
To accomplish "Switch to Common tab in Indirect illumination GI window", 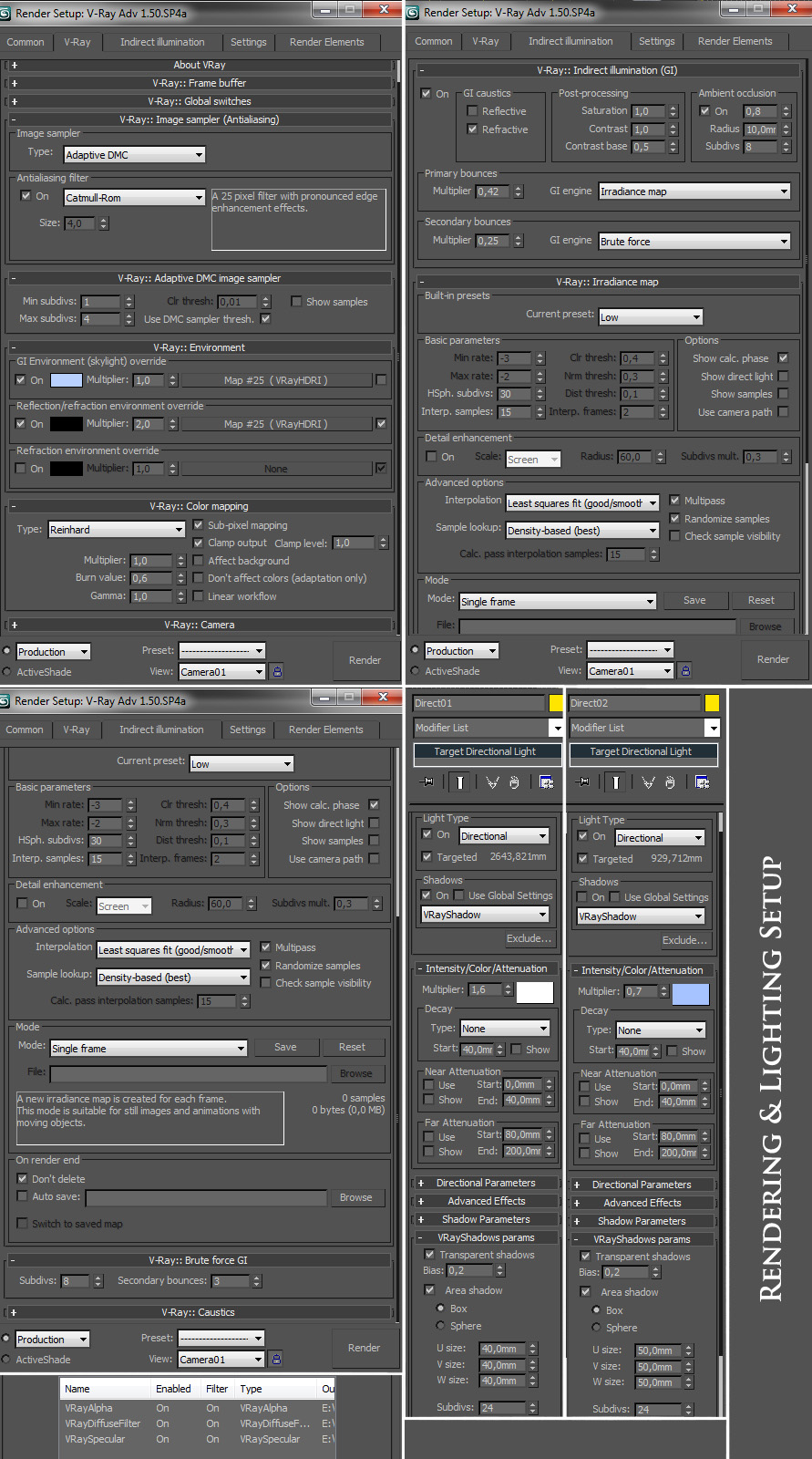I will (x=434, y=41).
